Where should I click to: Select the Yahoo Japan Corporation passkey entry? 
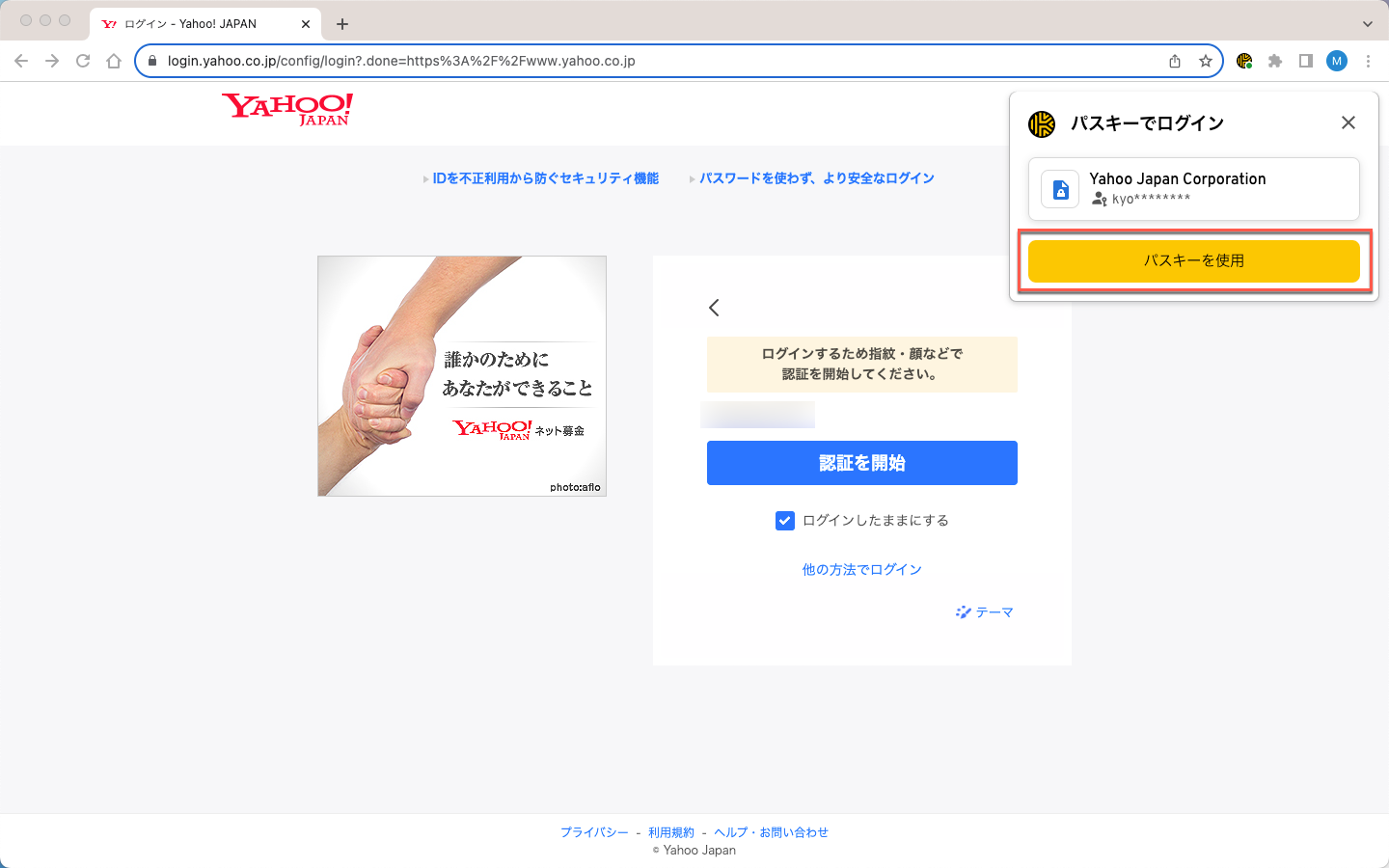coord(1194,189)
